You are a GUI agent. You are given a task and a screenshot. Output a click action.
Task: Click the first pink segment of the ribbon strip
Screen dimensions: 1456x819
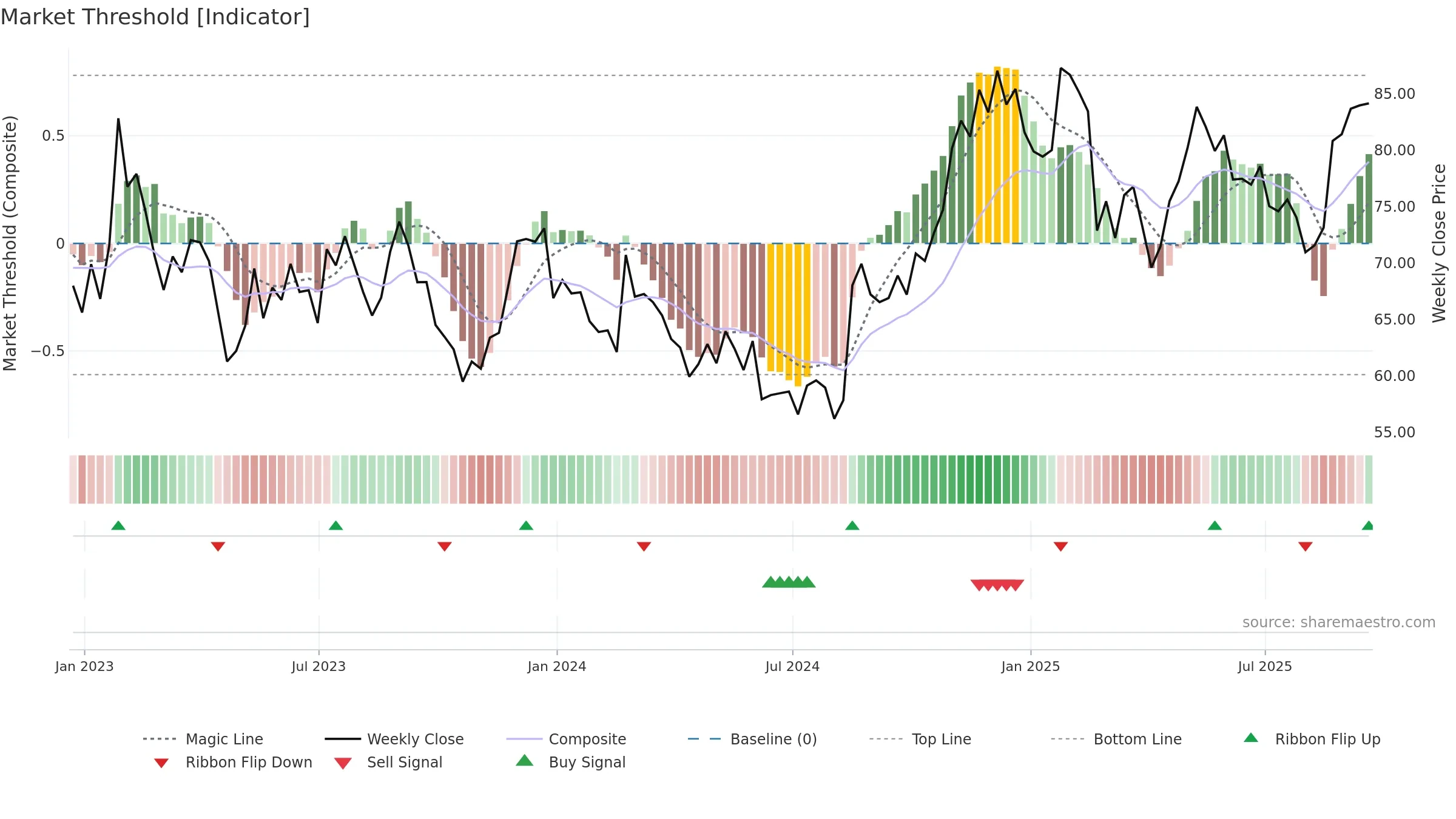tap(73, 479)
